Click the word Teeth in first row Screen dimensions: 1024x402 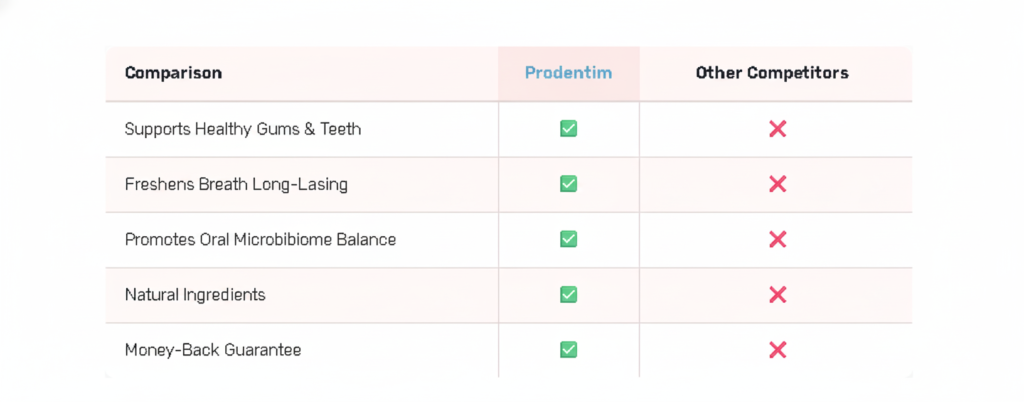[x=340, y=129]
